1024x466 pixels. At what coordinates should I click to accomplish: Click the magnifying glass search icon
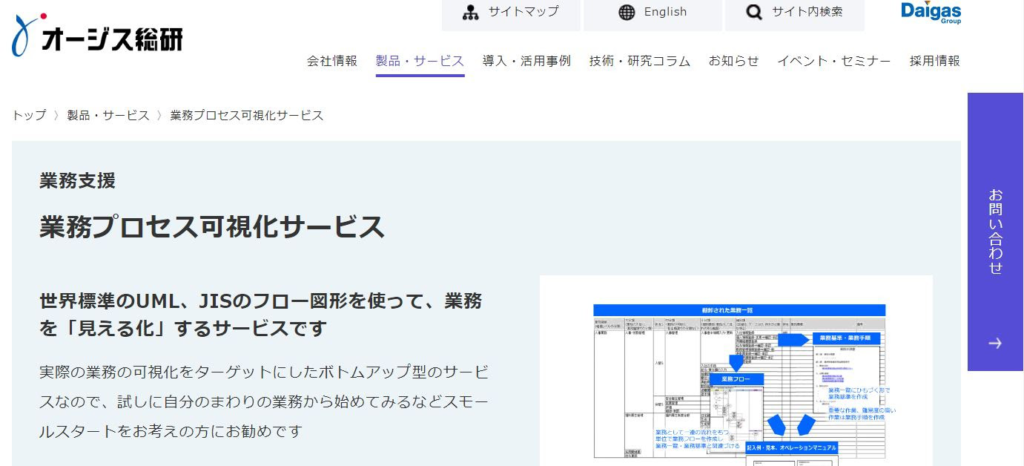point(755,13)
